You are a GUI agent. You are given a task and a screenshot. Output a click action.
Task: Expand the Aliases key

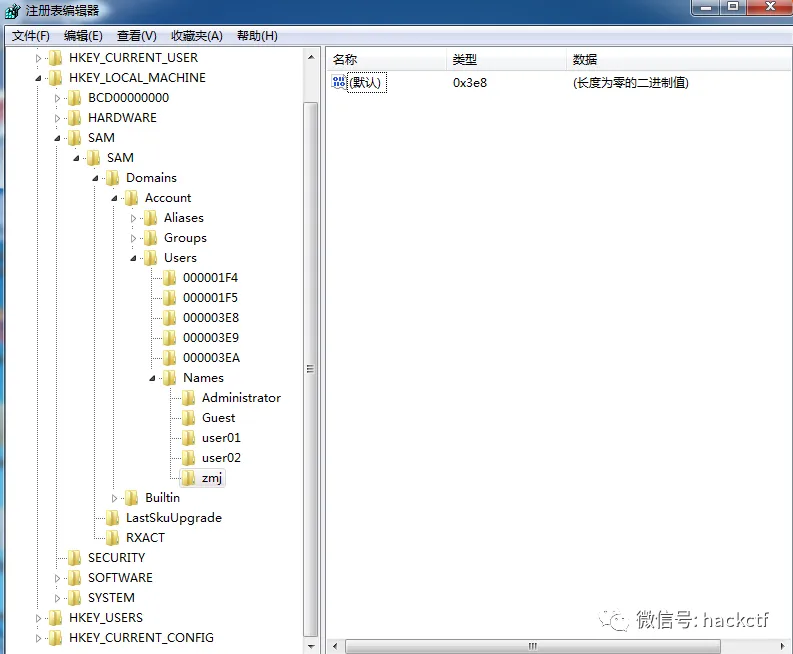[x=133, y=219]
